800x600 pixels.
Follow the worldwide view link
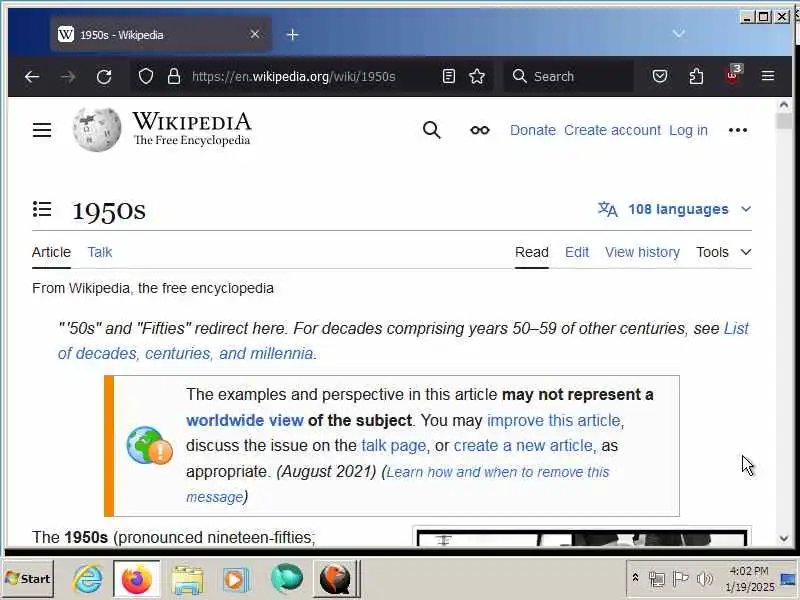pyautogui.click(x=245, y=420)
